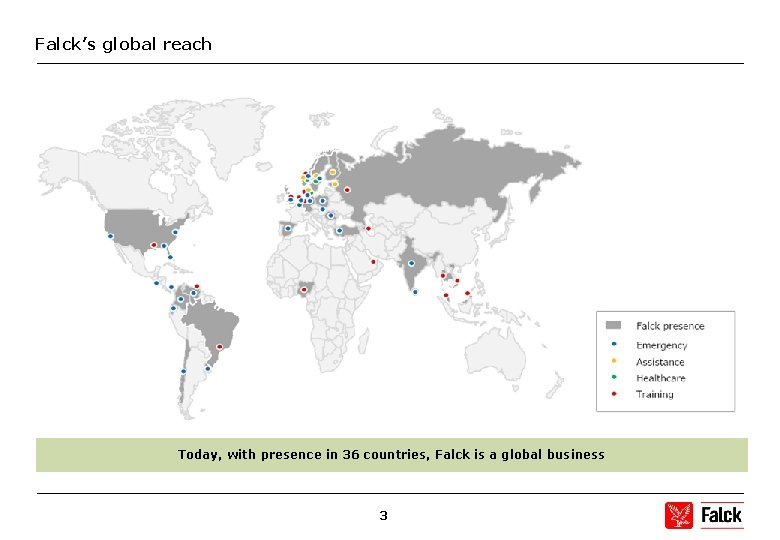Click the blue marker in Spain

[288, 228]
